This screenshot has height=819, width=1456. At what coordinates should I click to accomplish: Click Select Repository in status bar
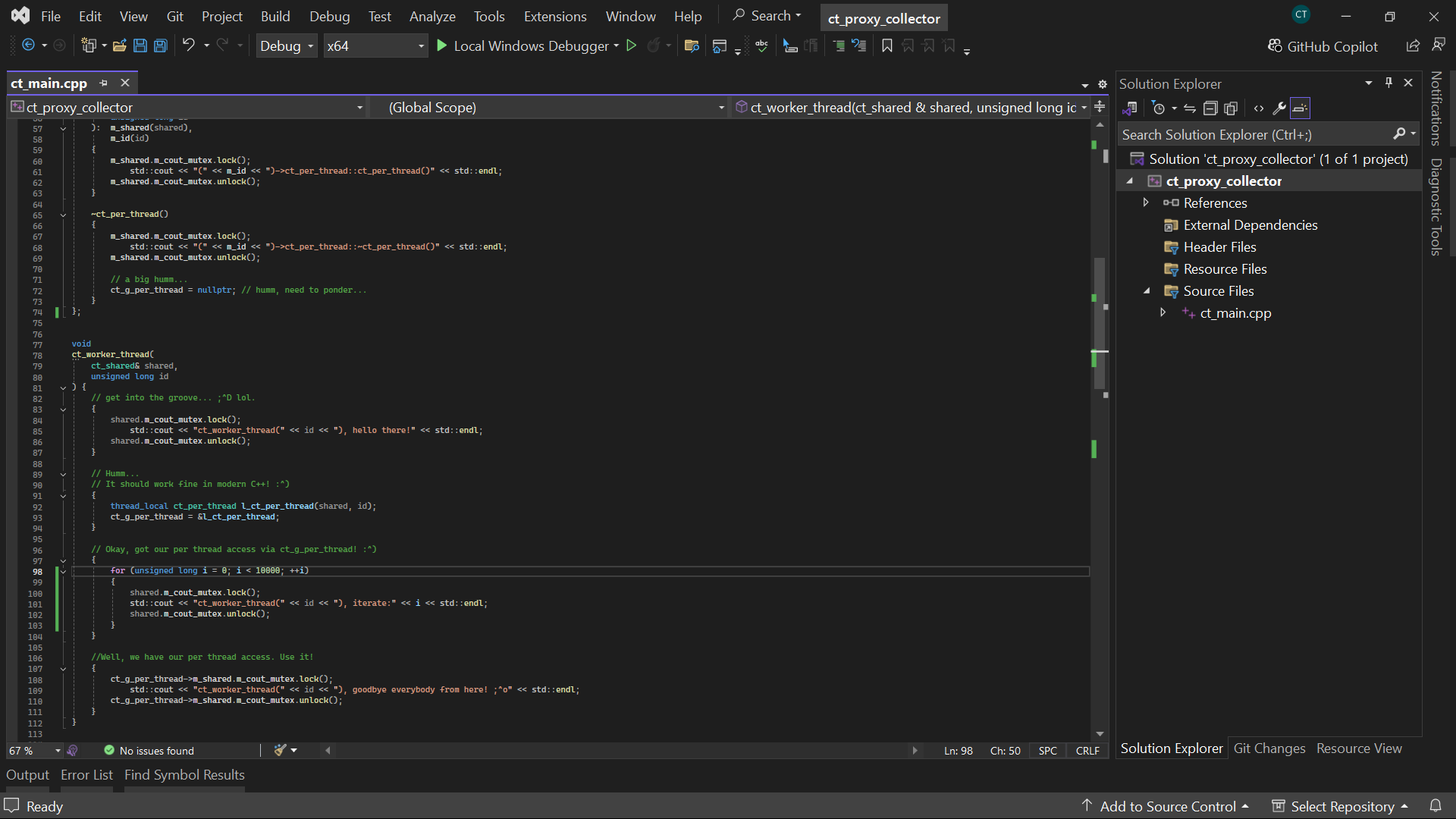(1341, 806)
